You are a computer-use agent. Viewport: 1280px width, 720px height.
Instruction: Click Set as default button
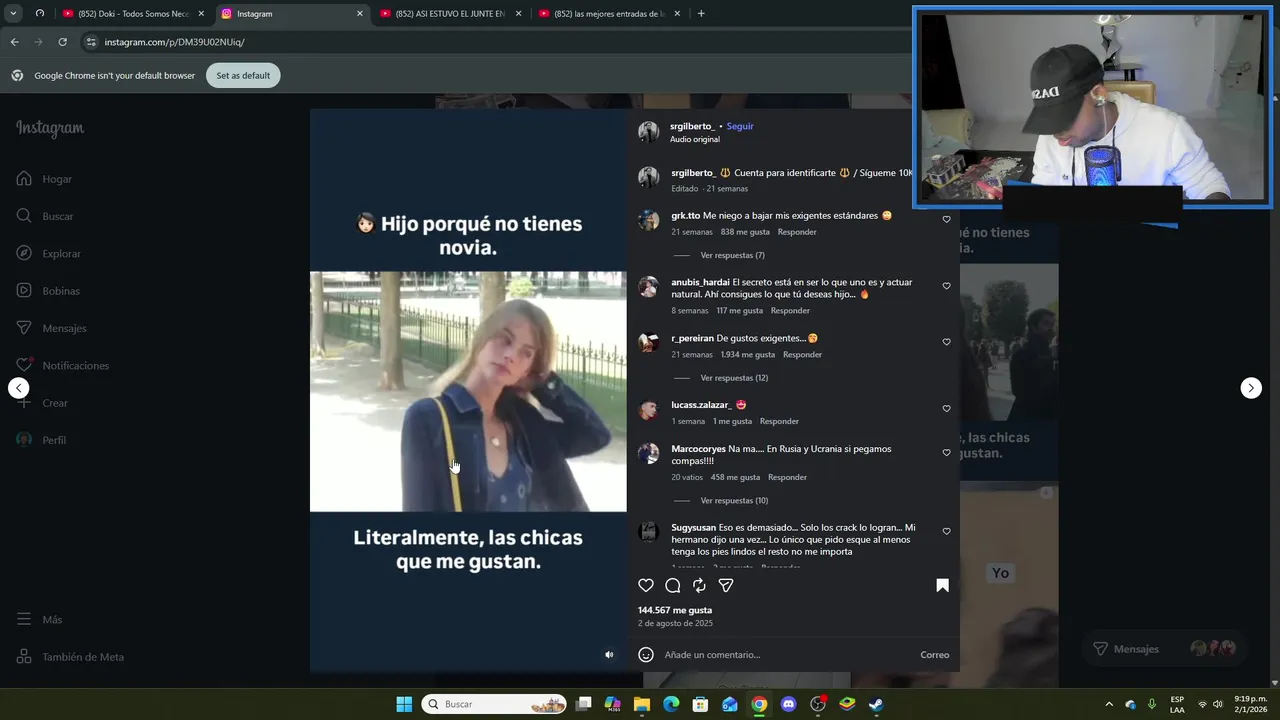point(243,76)
